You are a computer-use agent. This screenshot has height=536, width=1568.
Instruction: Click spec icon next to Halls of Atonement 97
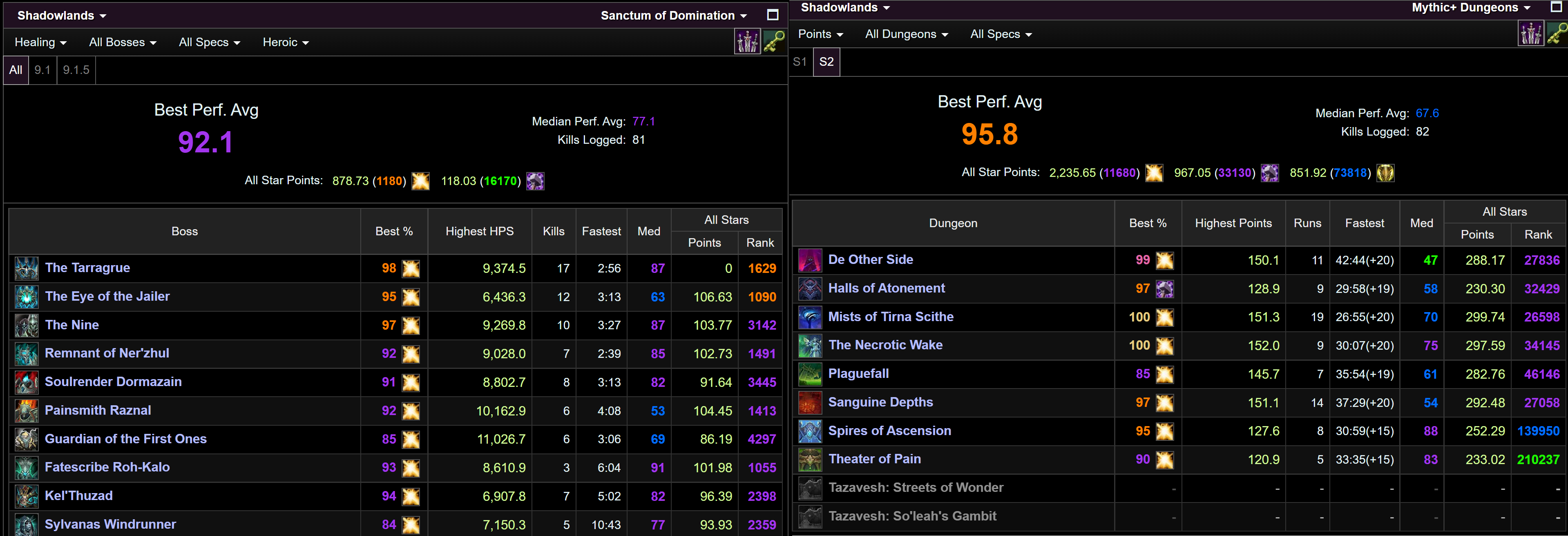(x=1164, y=289)
